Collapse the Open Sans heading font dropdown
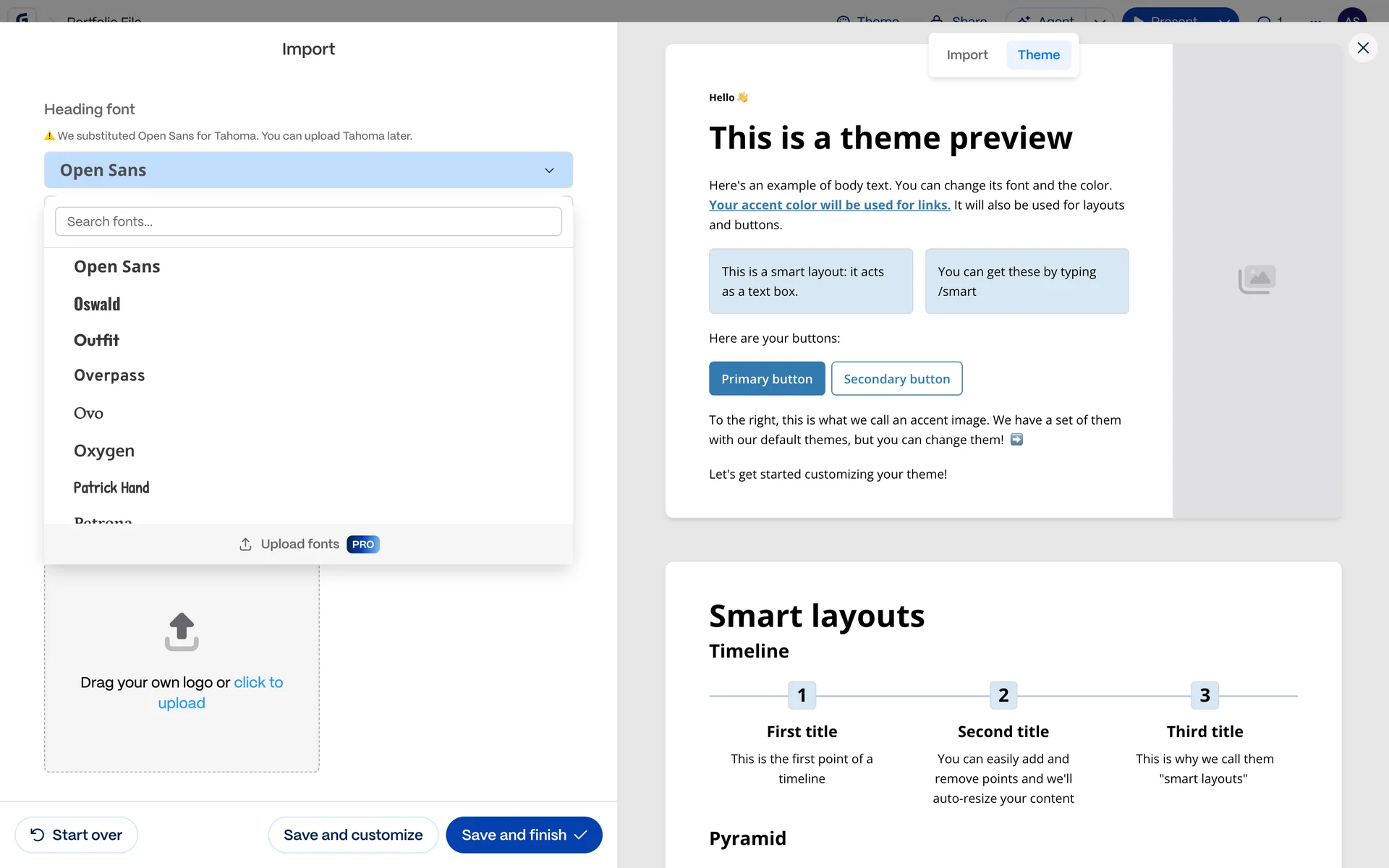The image size is (1389, 868). coord(549,171)
